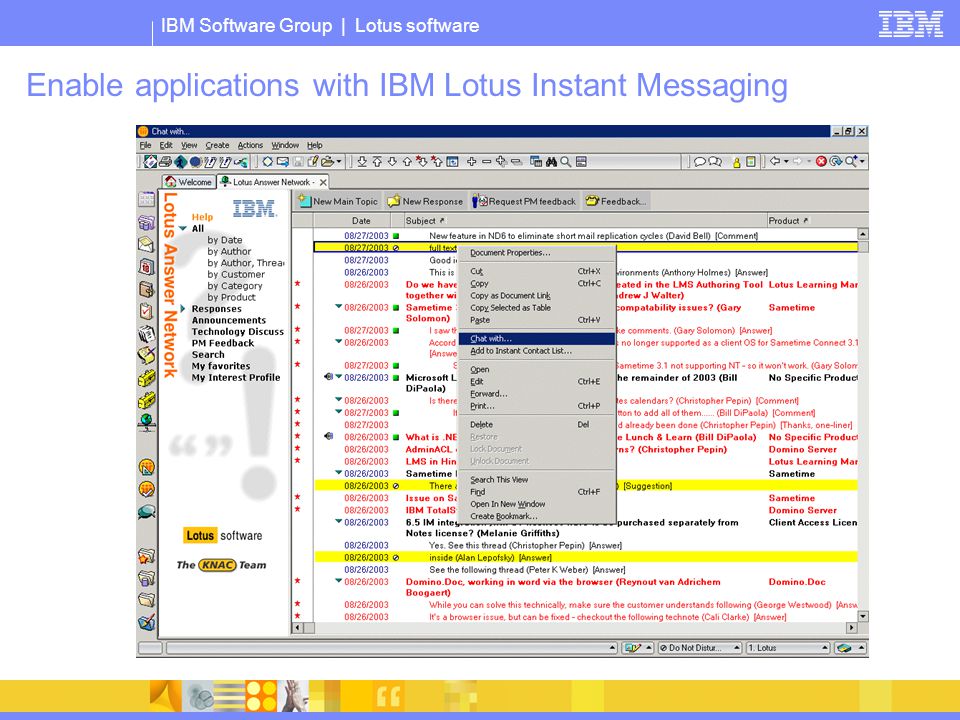Open the Actions menu
The width and height of the screenshot is (960, 720).
(250, 145)
